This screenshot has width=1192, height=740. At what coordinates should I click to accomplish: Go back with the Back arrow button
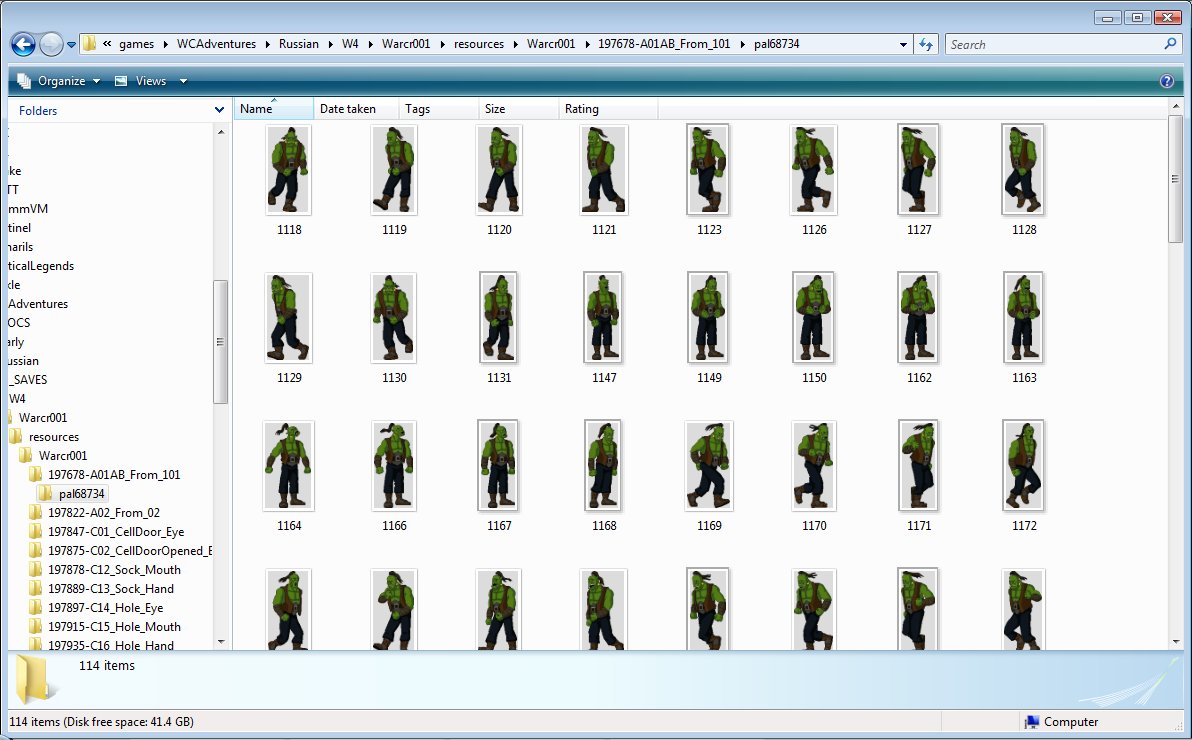coord(23,44)
